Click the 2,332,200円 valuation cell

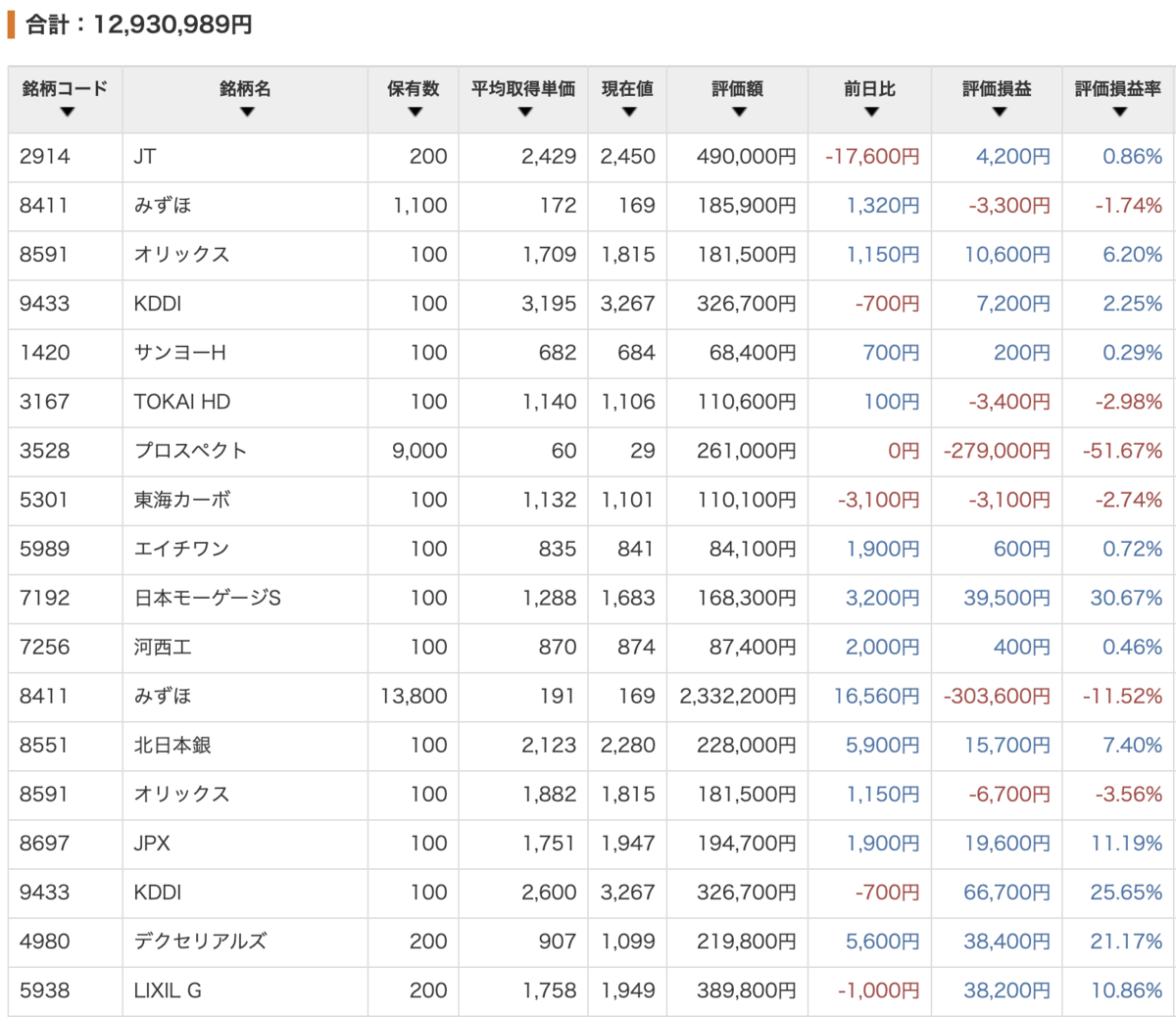point(738,696)
